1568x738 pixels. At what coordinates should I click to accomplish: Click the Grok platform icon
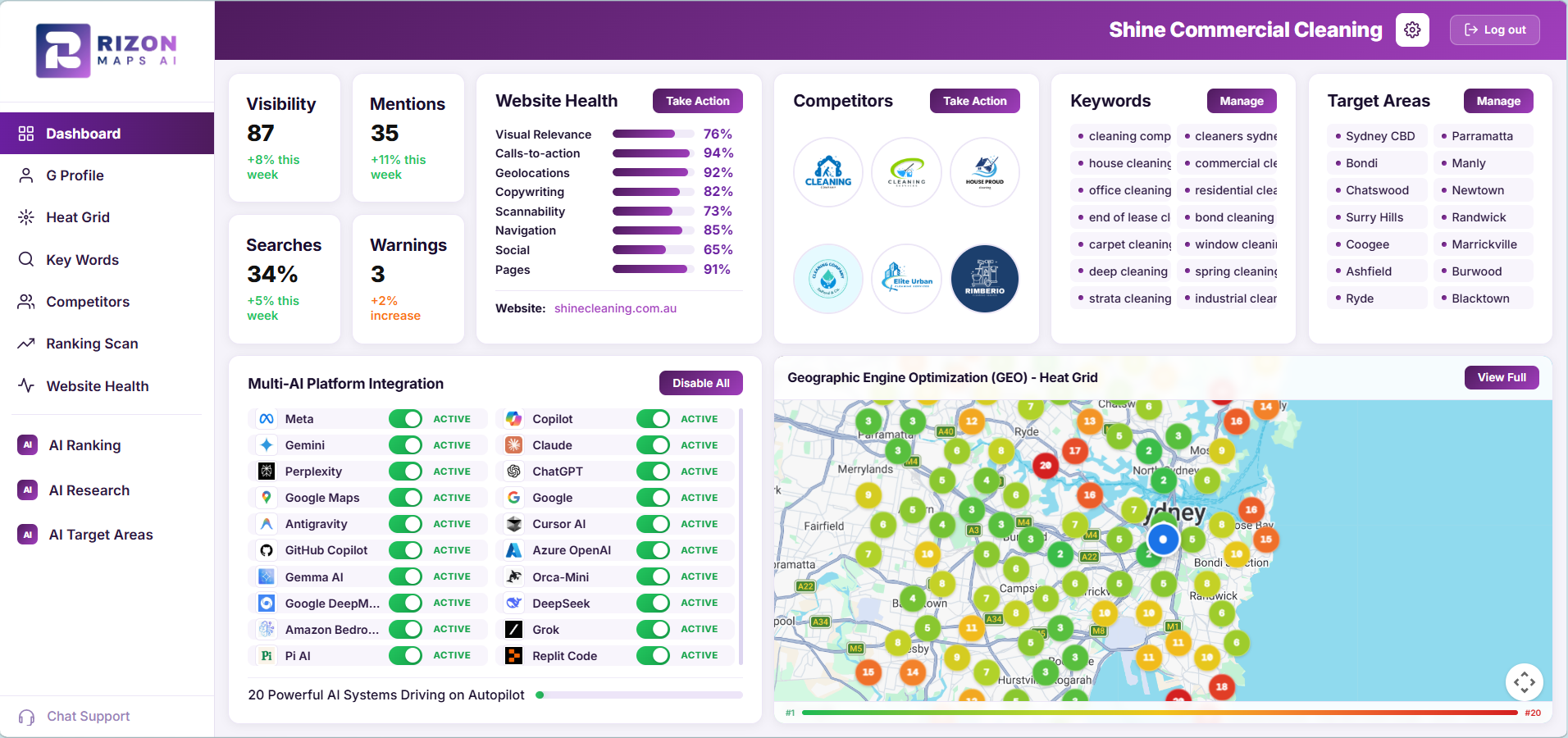[x=514, y=630]
